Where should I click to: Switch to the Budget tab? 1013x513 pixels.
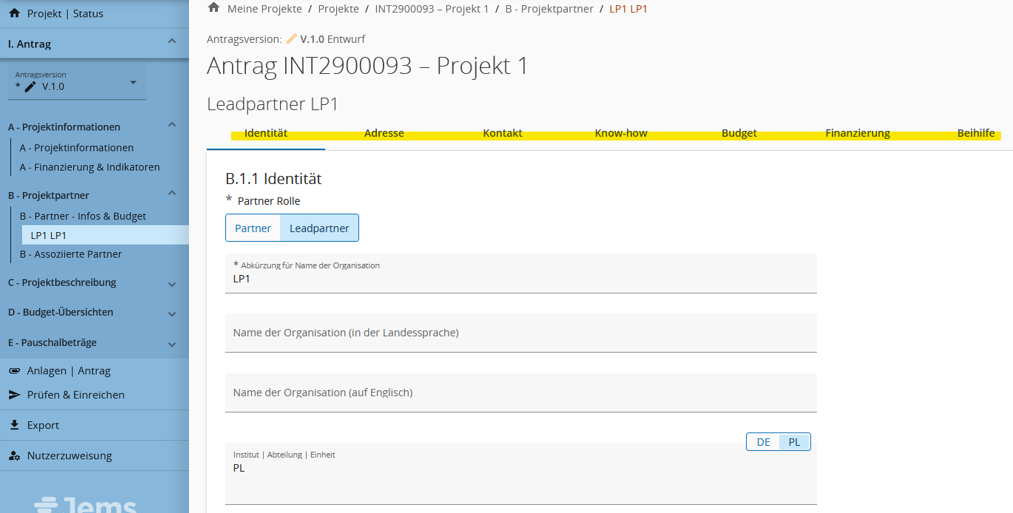point(739,133)
